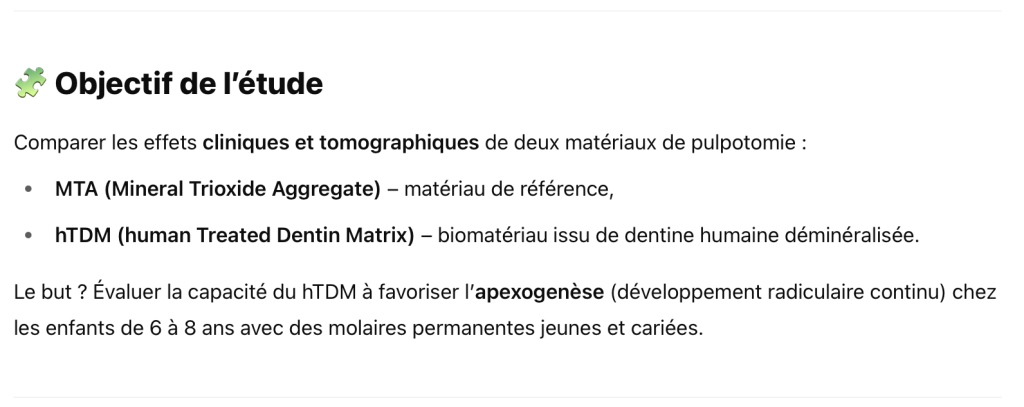Click the bullet point before hTDM
This screenshot has width=1024, height=407.
pos(28,236)
